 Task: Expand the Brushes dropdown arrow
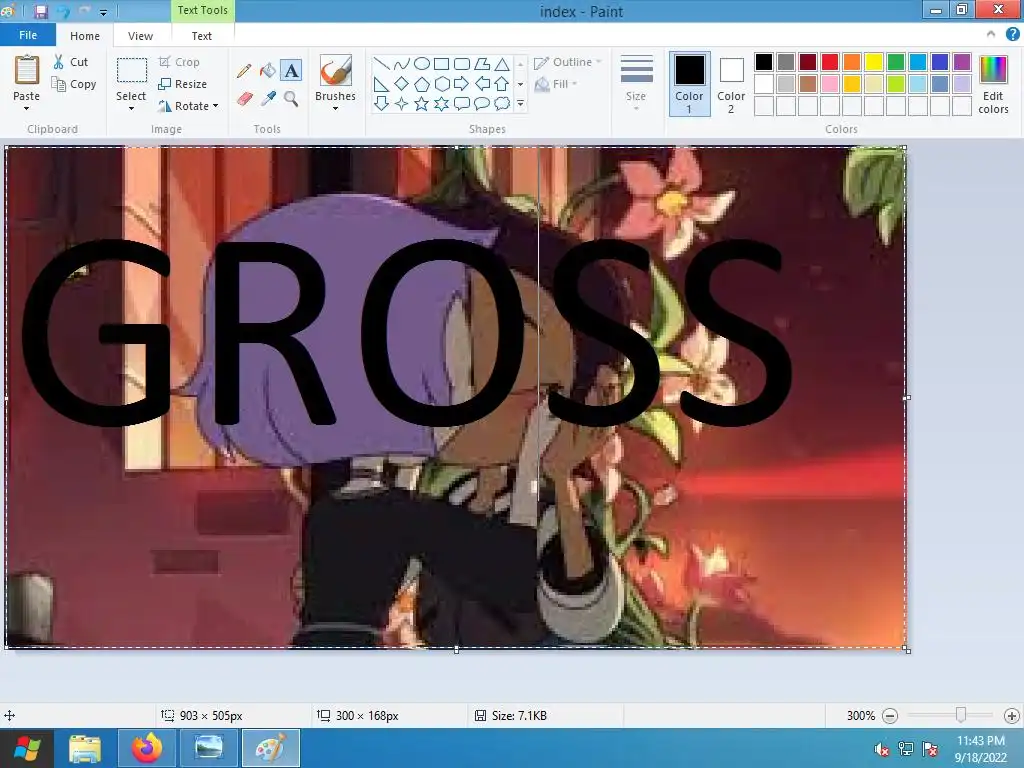pos(336,108)
